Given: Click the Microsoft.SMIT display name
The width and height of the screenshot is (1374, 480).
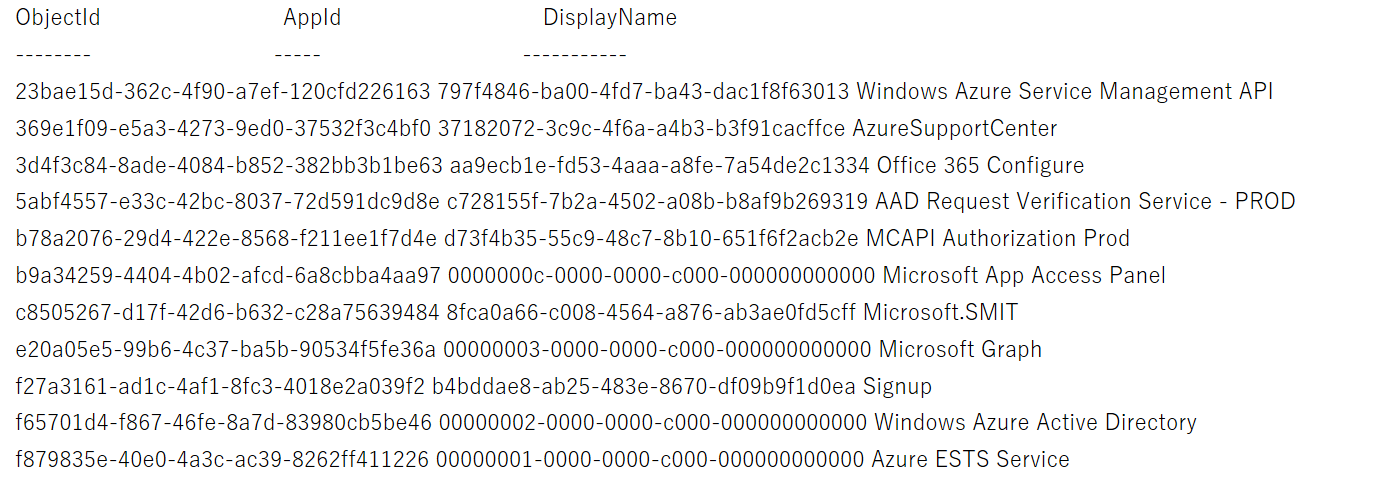Looking at the screenshot, I should [x=940, y=313].
